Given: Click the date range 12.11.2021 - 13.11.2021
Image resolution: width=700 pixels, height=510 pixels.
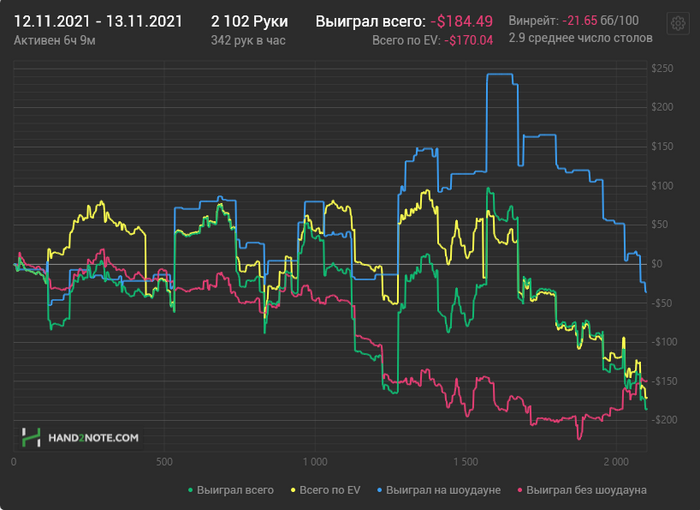Looking at the screenshot, I should (x=98, y=21).
